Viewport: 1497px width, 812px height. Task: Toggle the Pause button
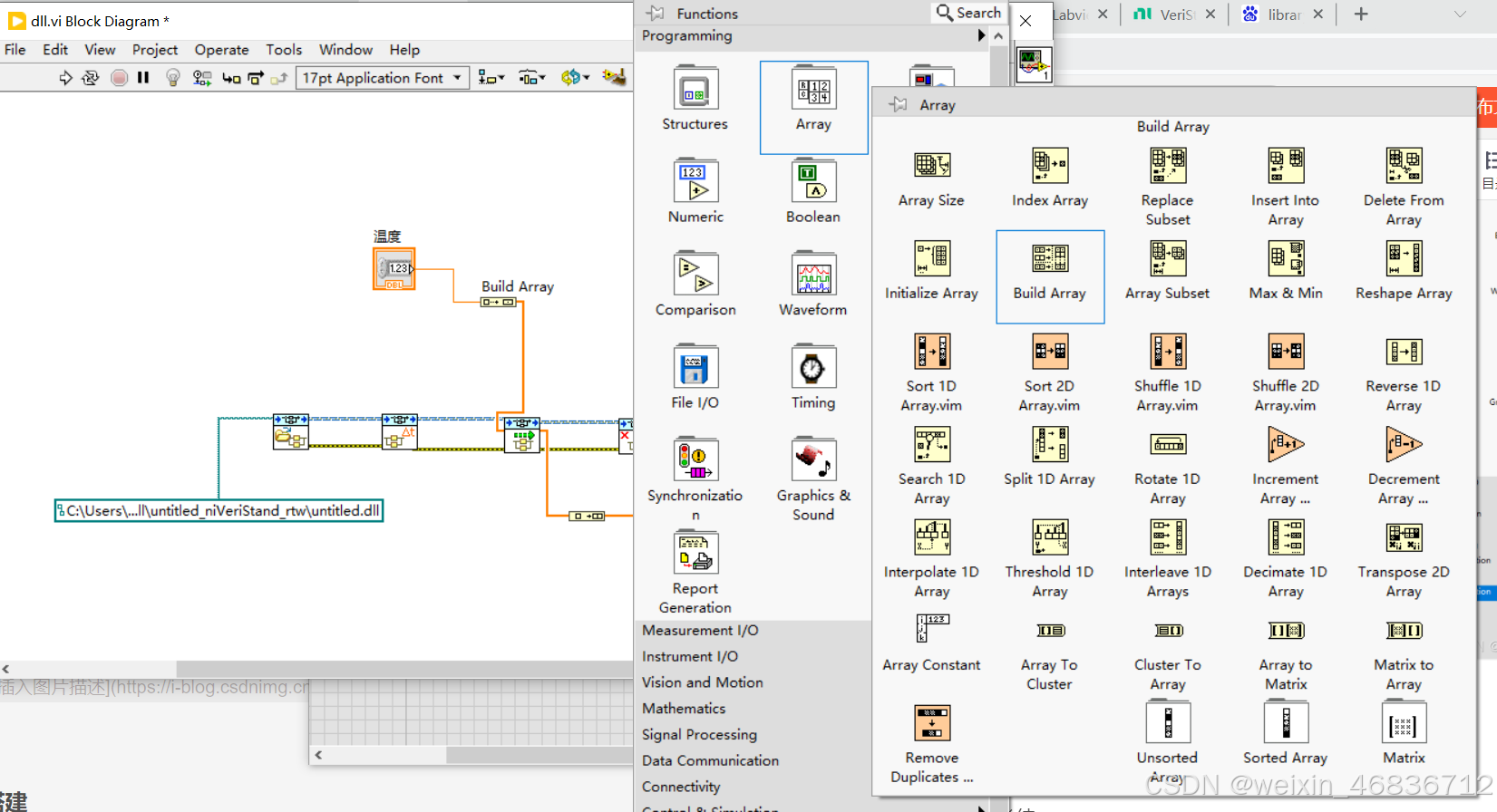click(143, 78)
